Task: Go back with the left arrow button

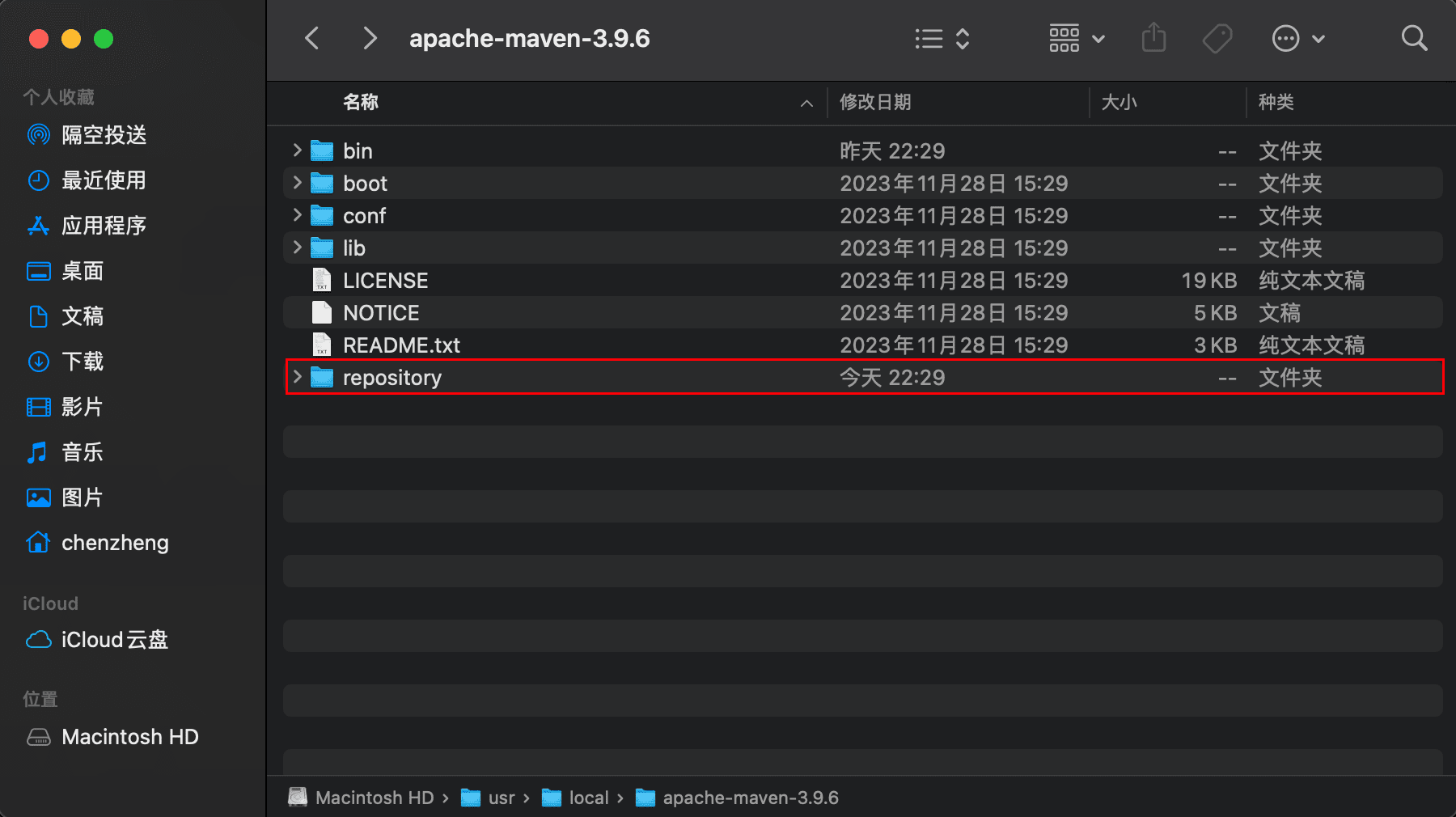Action: coord(312,38)
